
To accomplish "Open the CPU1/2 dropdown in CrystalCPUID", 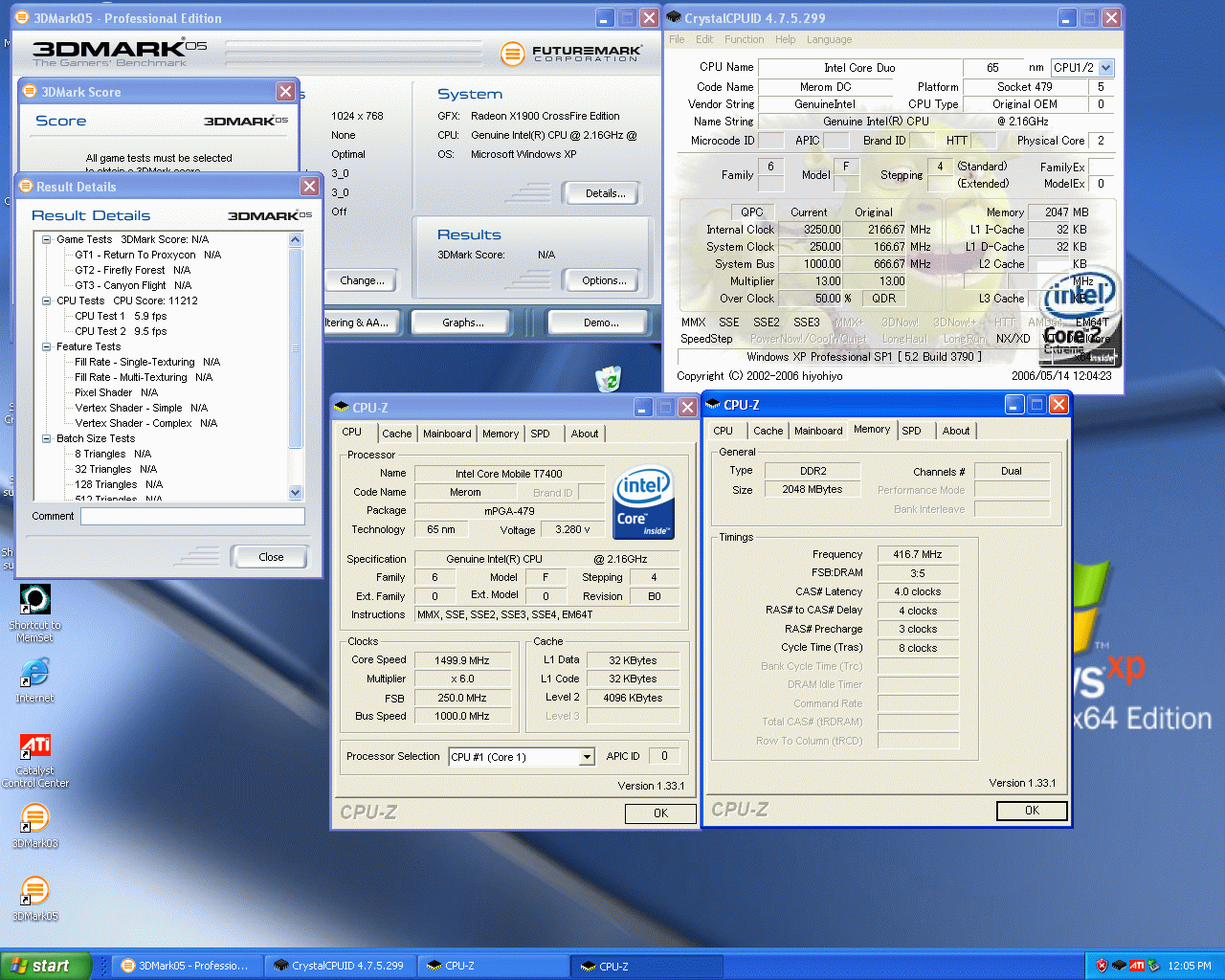I will tap(1106, 68).
